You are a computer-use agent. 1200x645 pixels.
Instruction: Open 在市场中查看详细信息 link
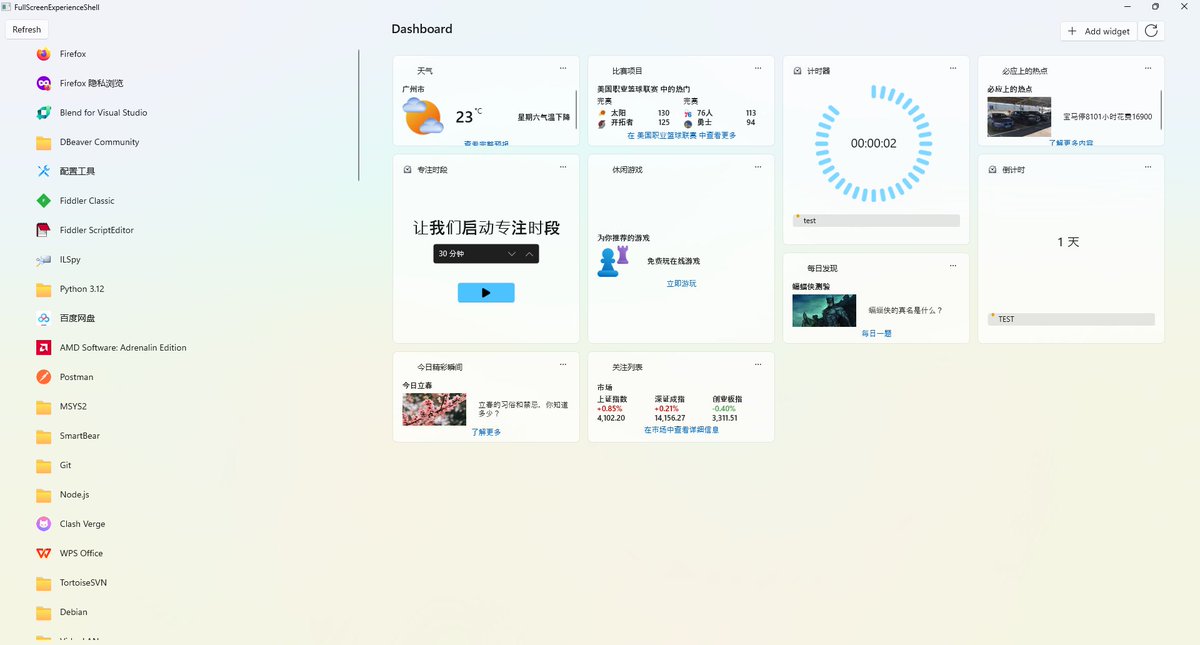(682, 430)
